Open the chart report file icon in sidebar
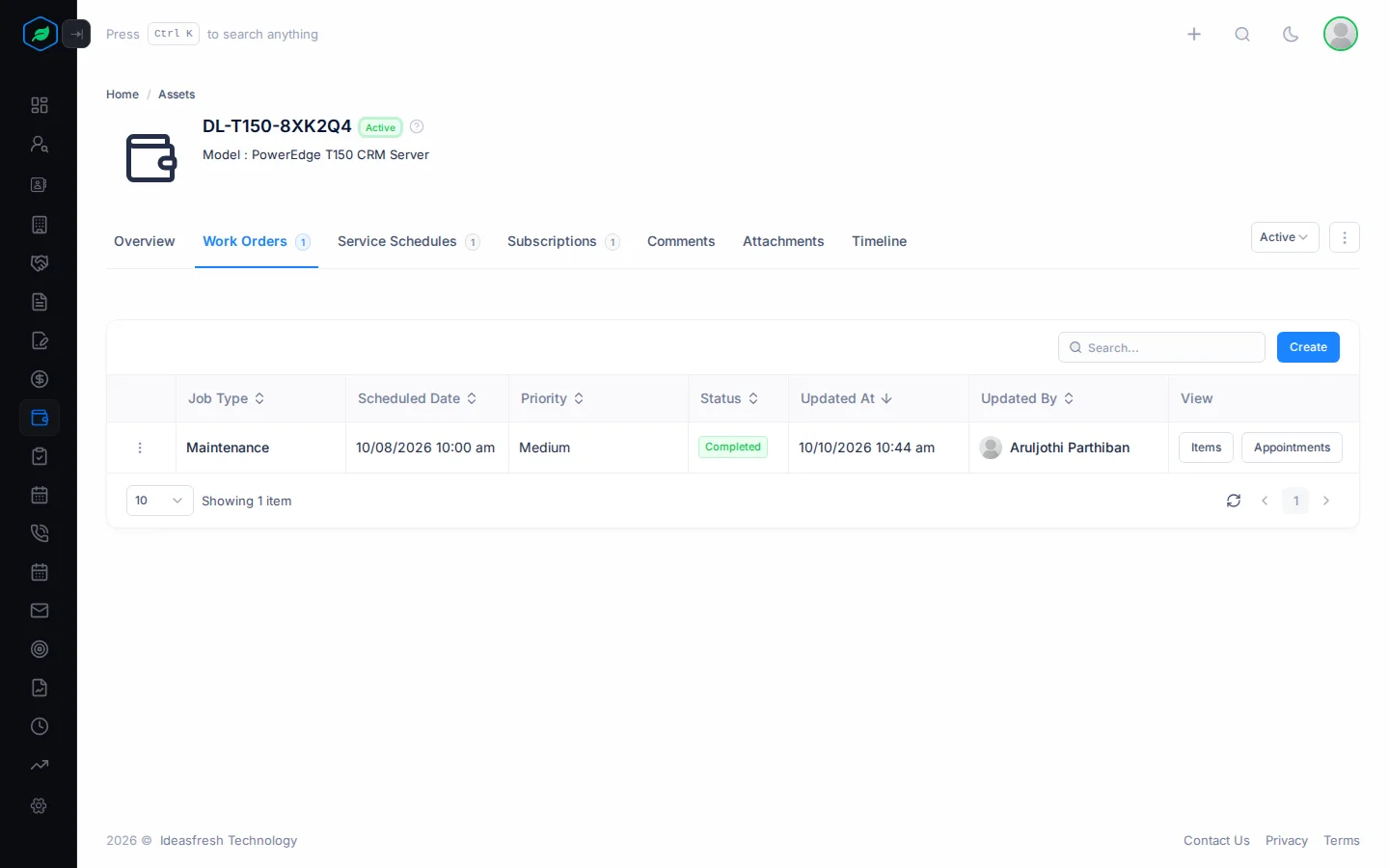The image size is (1389, 868). tap(40, 688)
